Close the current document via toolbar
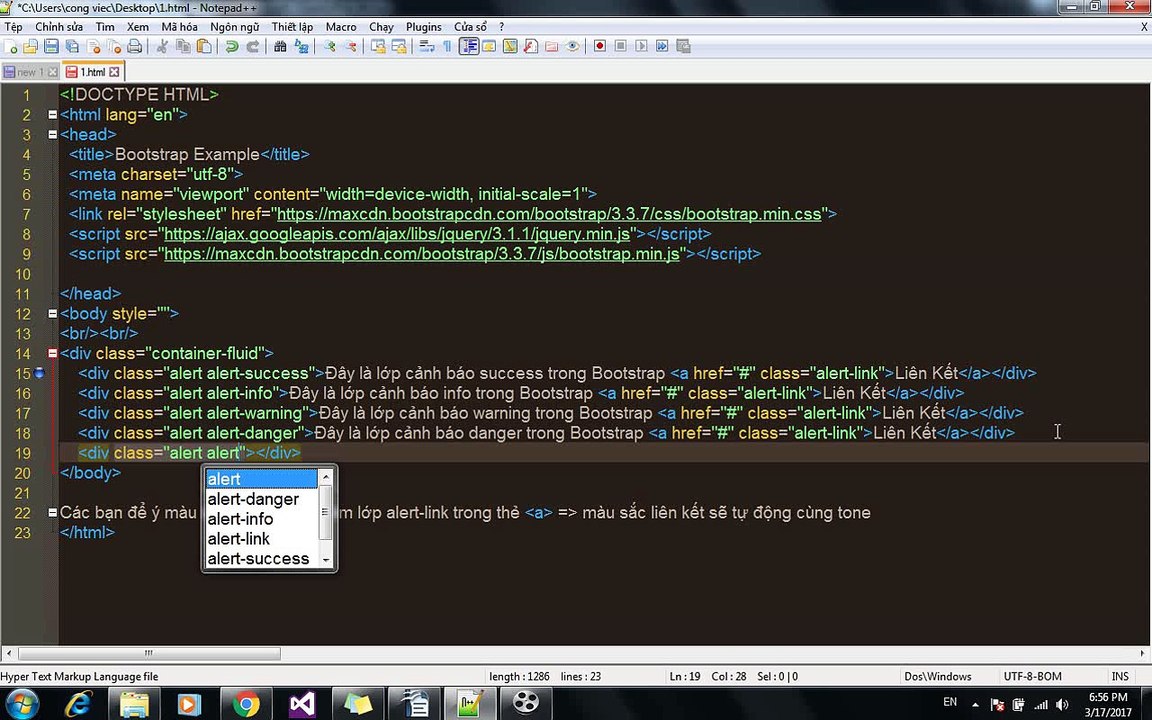 (x=93, y=46)
